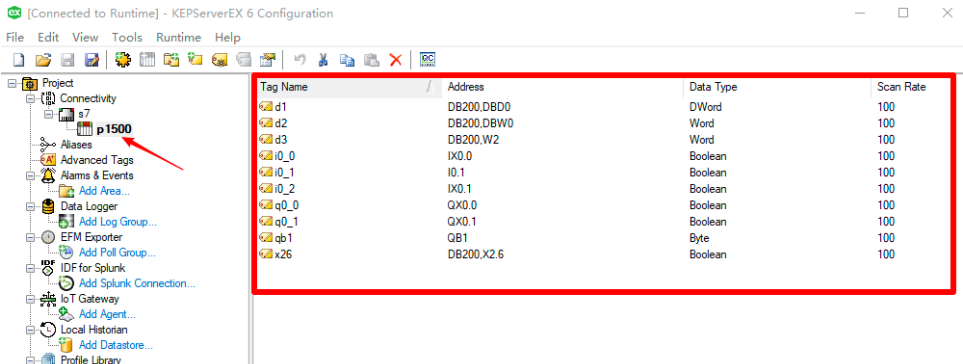Create a new project with toolbar icon
Image resolution: width=963 pixels, height=364 pixels.
(19, 60)
